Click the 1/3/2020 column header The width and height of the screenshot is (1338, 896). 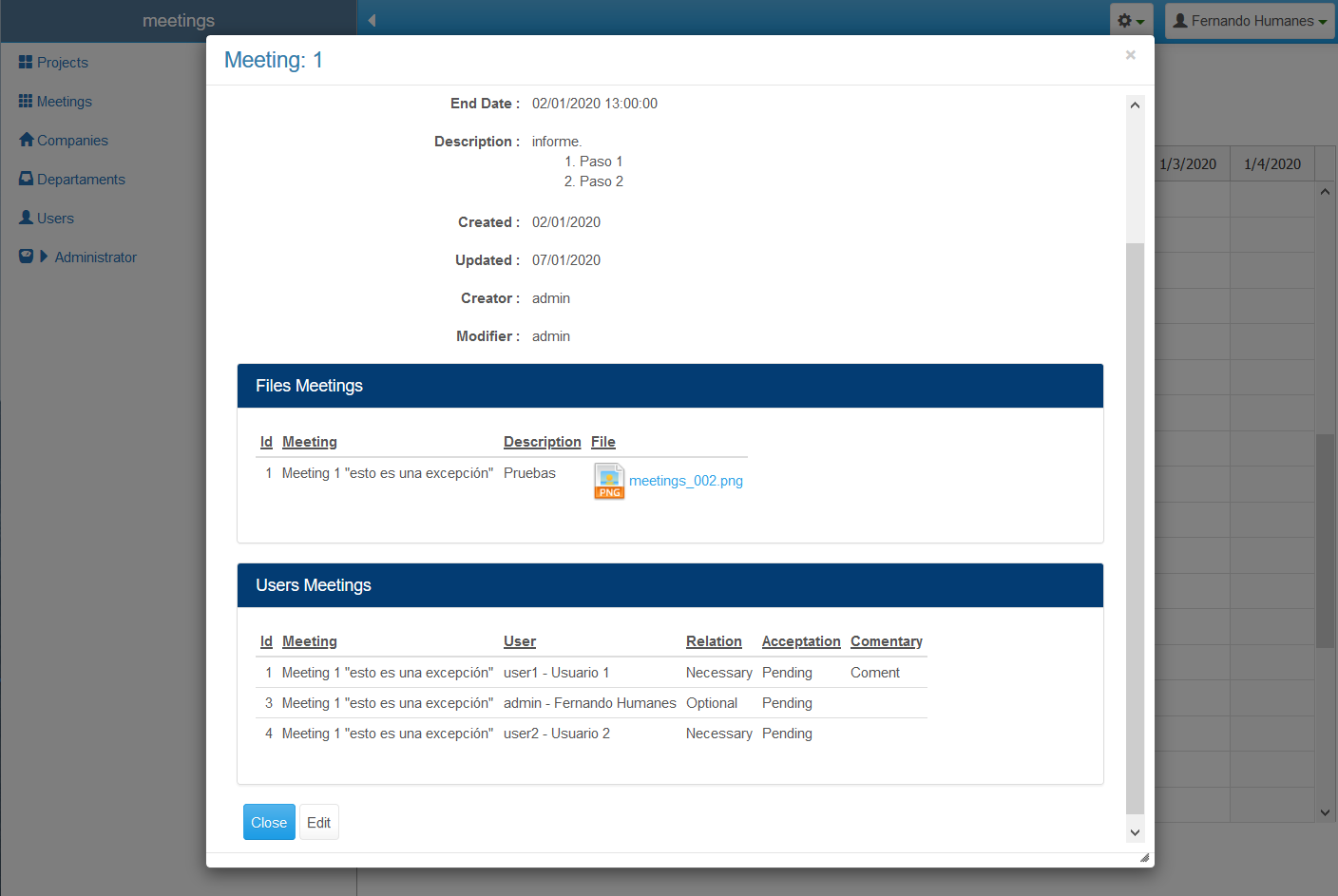1188,164
